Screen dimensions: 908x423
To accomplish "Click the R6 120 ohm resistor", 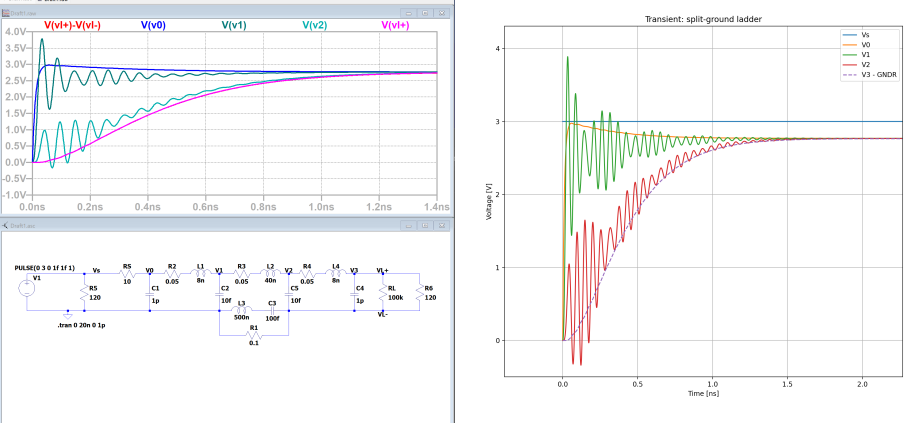I will [419, 290].
